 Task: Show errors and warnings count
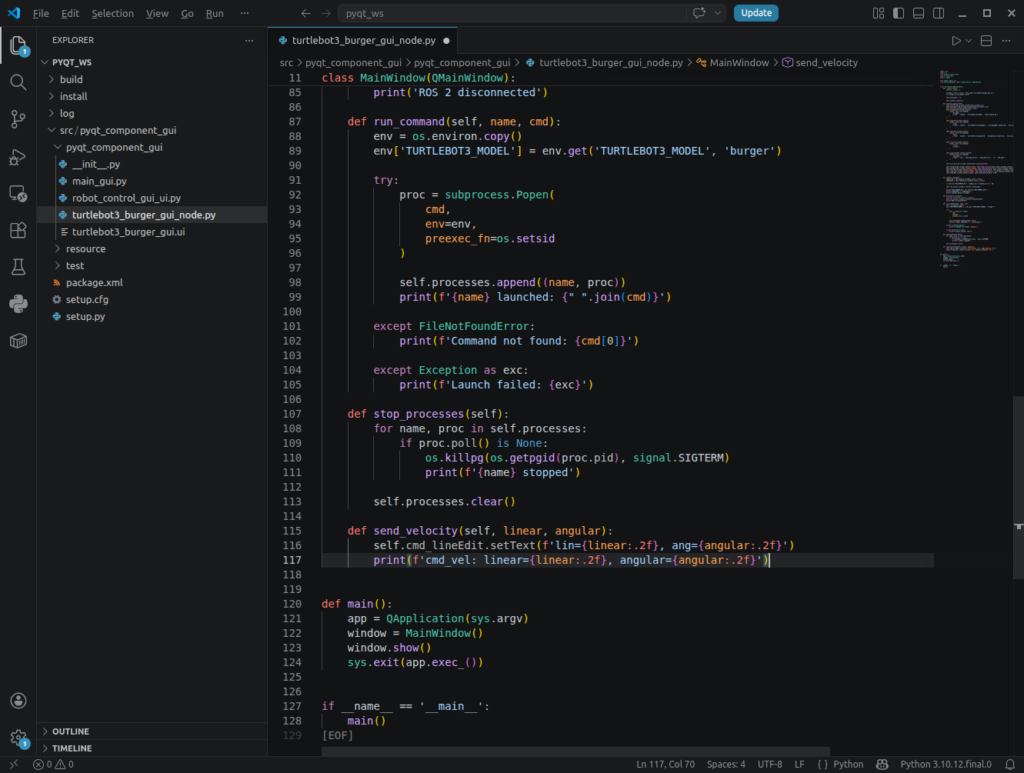point(54,765)
